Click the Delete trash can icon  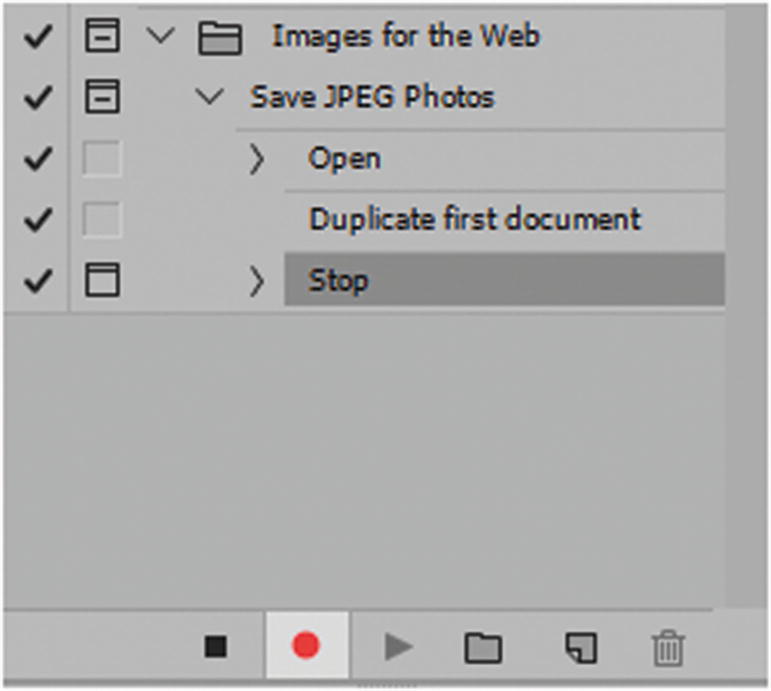tap(667, 648)
